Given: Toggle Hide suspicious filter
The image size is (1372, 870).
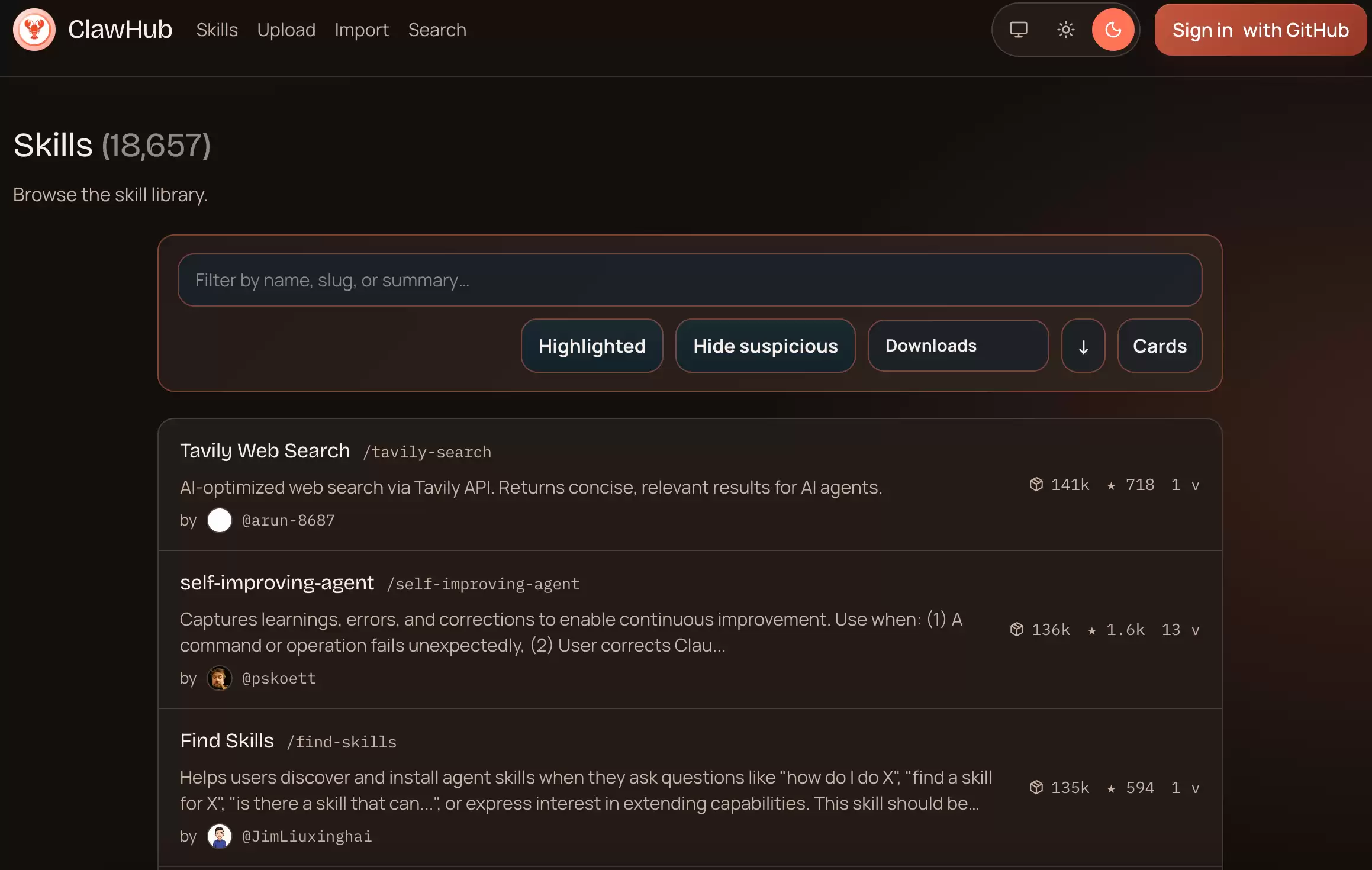Looking at the screenshot, I should point(765,346).
